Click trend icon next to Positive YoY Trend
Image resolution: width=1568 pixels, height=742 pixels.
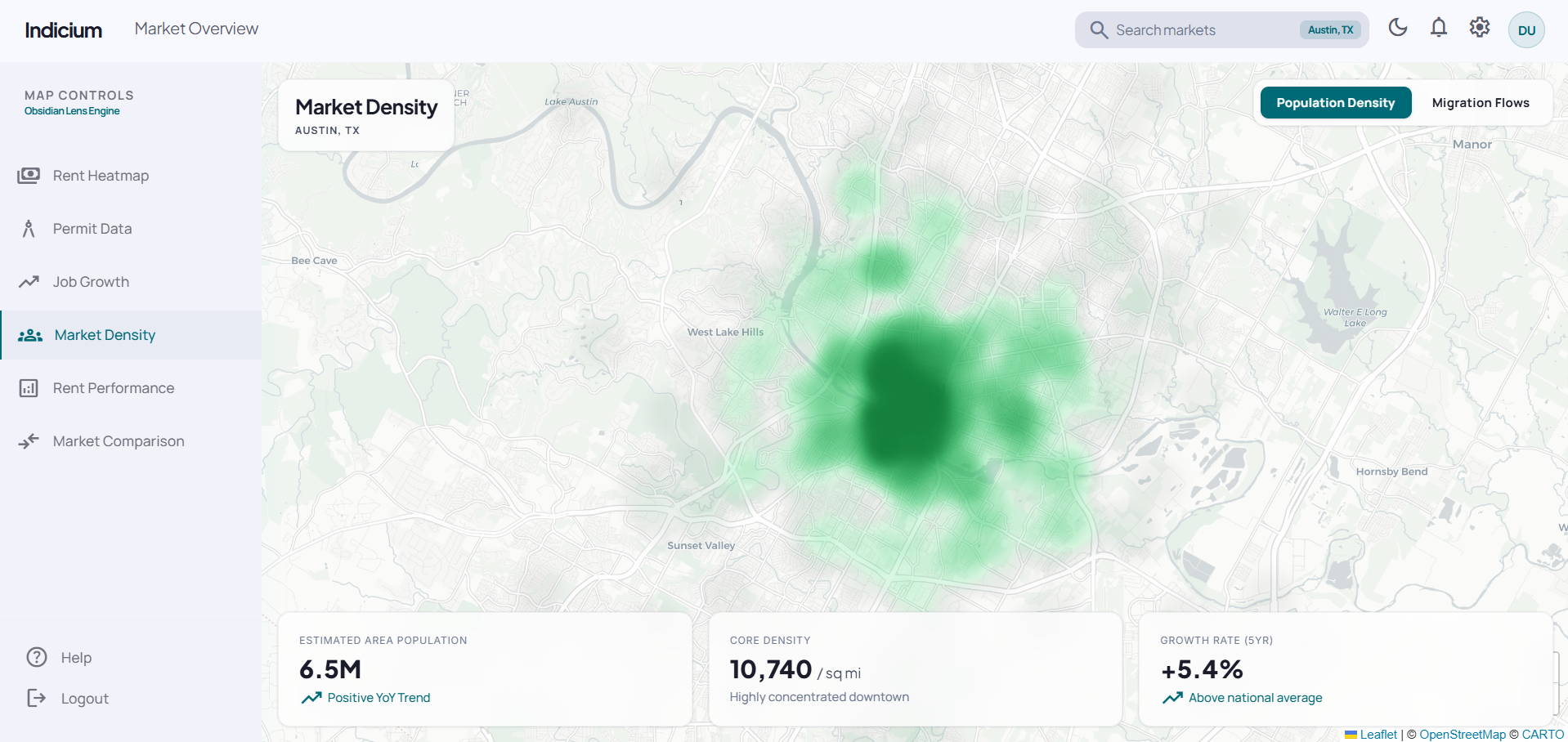click(311, 698)
